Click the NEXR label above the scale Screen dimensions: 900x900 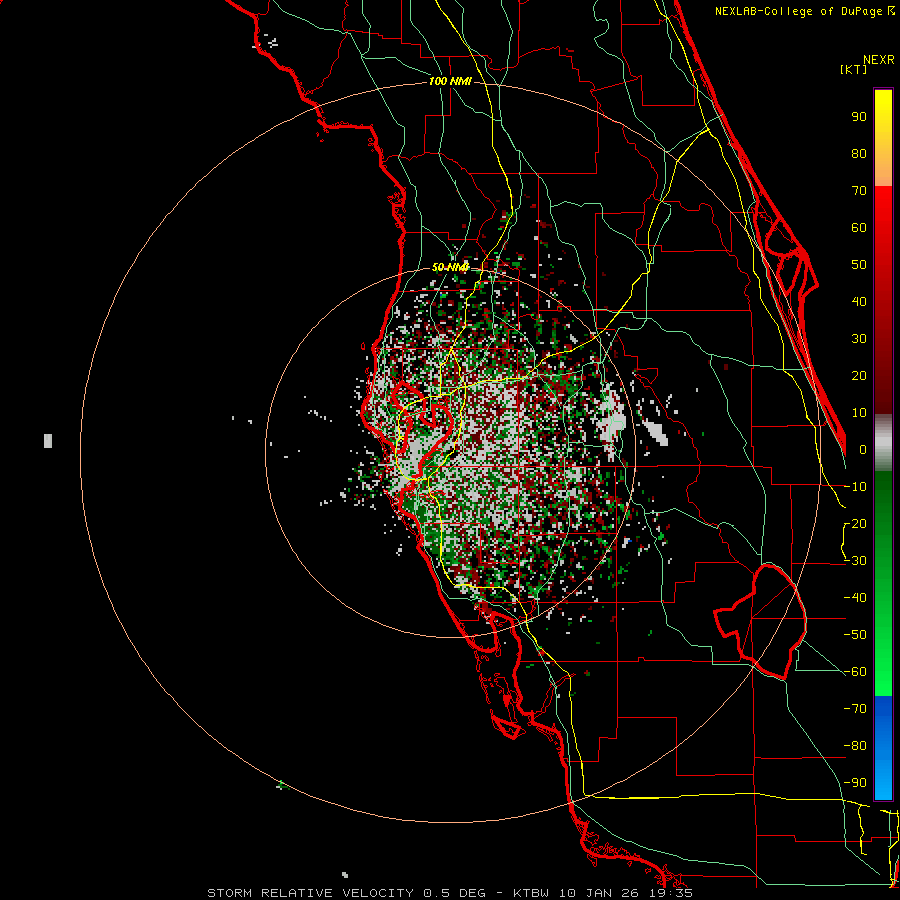click(x=878, y=60)
